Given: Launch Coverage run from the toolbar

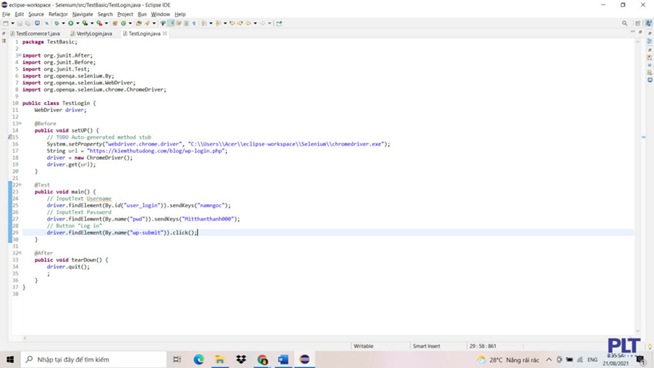Looking at the screenshot, I should point(85,23).
